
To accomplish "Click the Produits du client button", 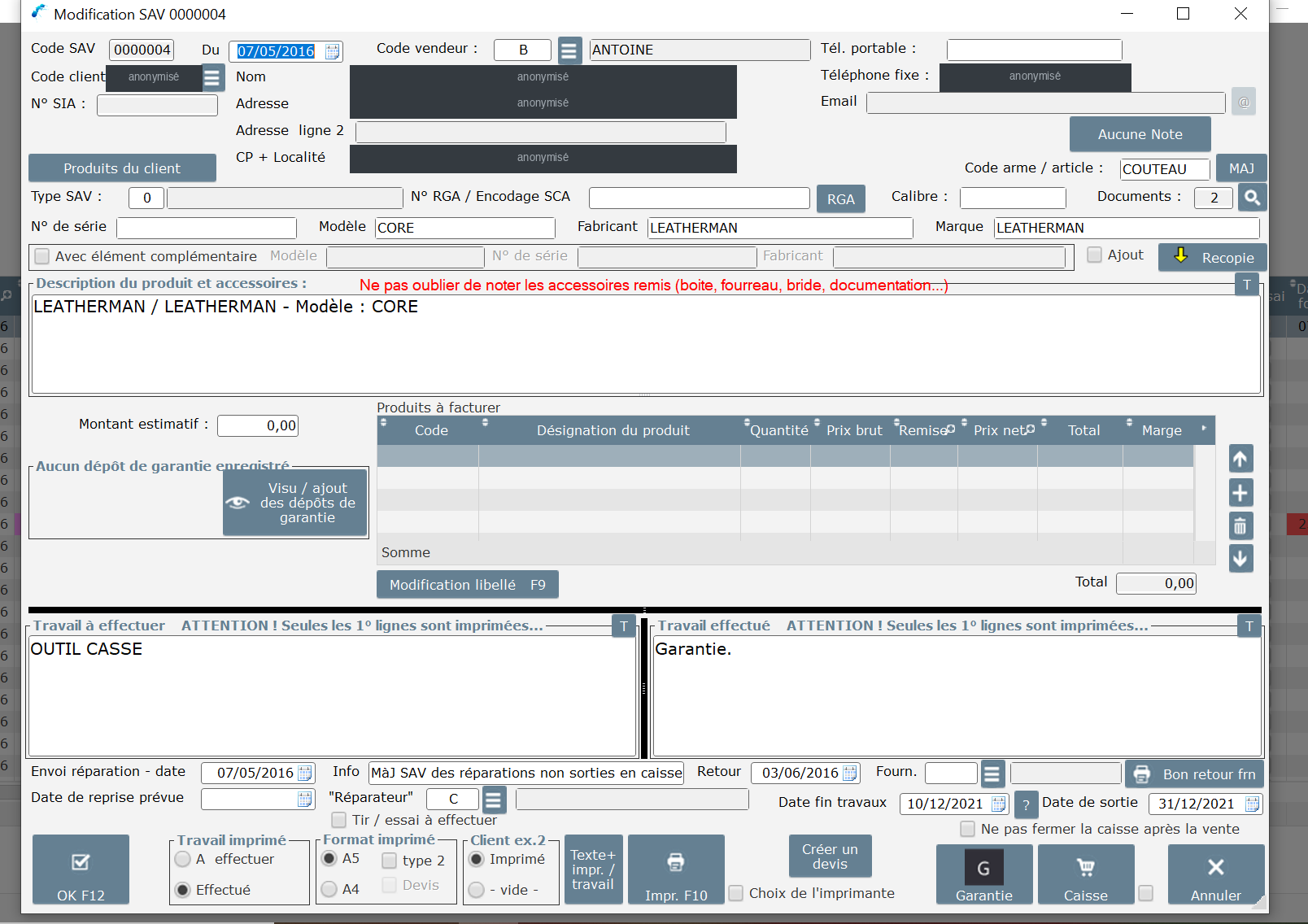I will click(x=122, y=168).
